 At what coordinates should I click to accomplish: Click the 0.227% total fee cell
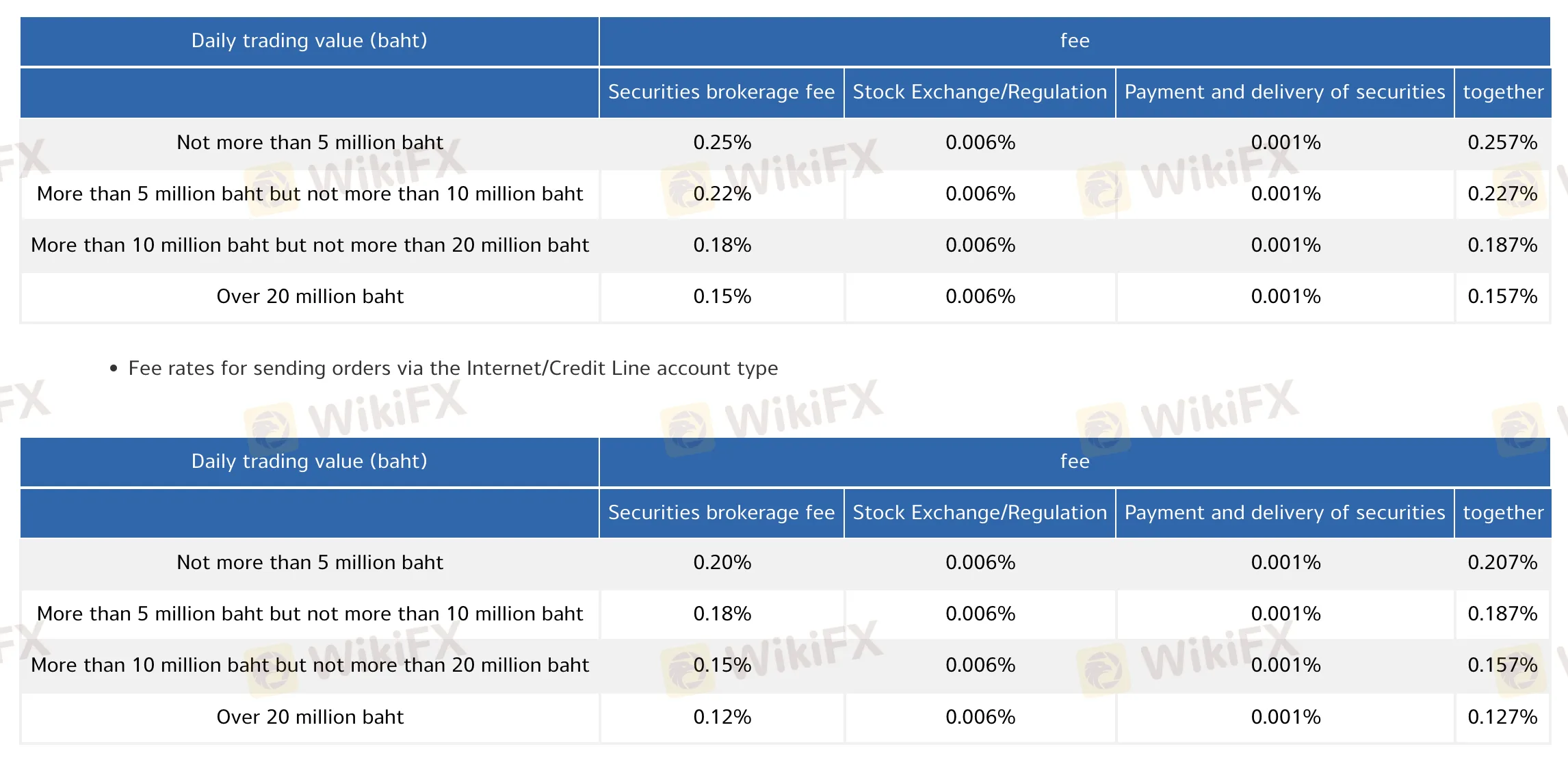(x=1502, y=194)
